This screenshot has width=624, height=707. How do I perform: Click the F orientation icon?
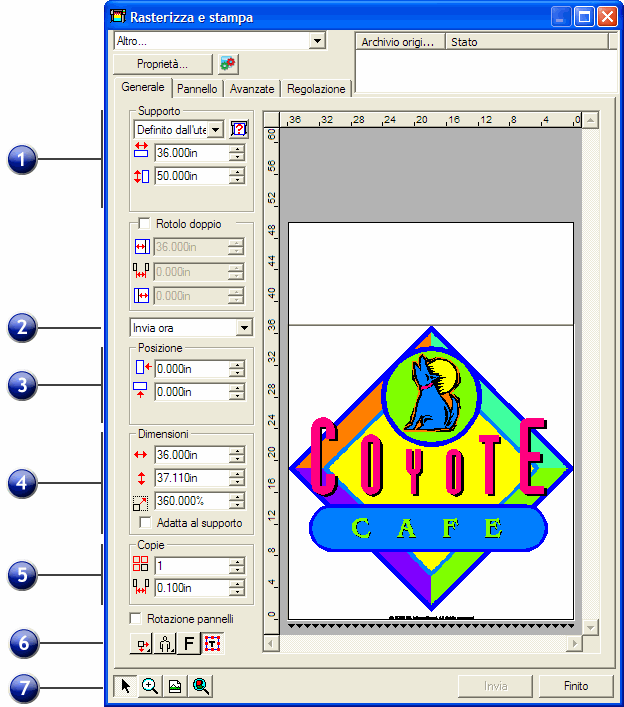(x=189, y=643)
